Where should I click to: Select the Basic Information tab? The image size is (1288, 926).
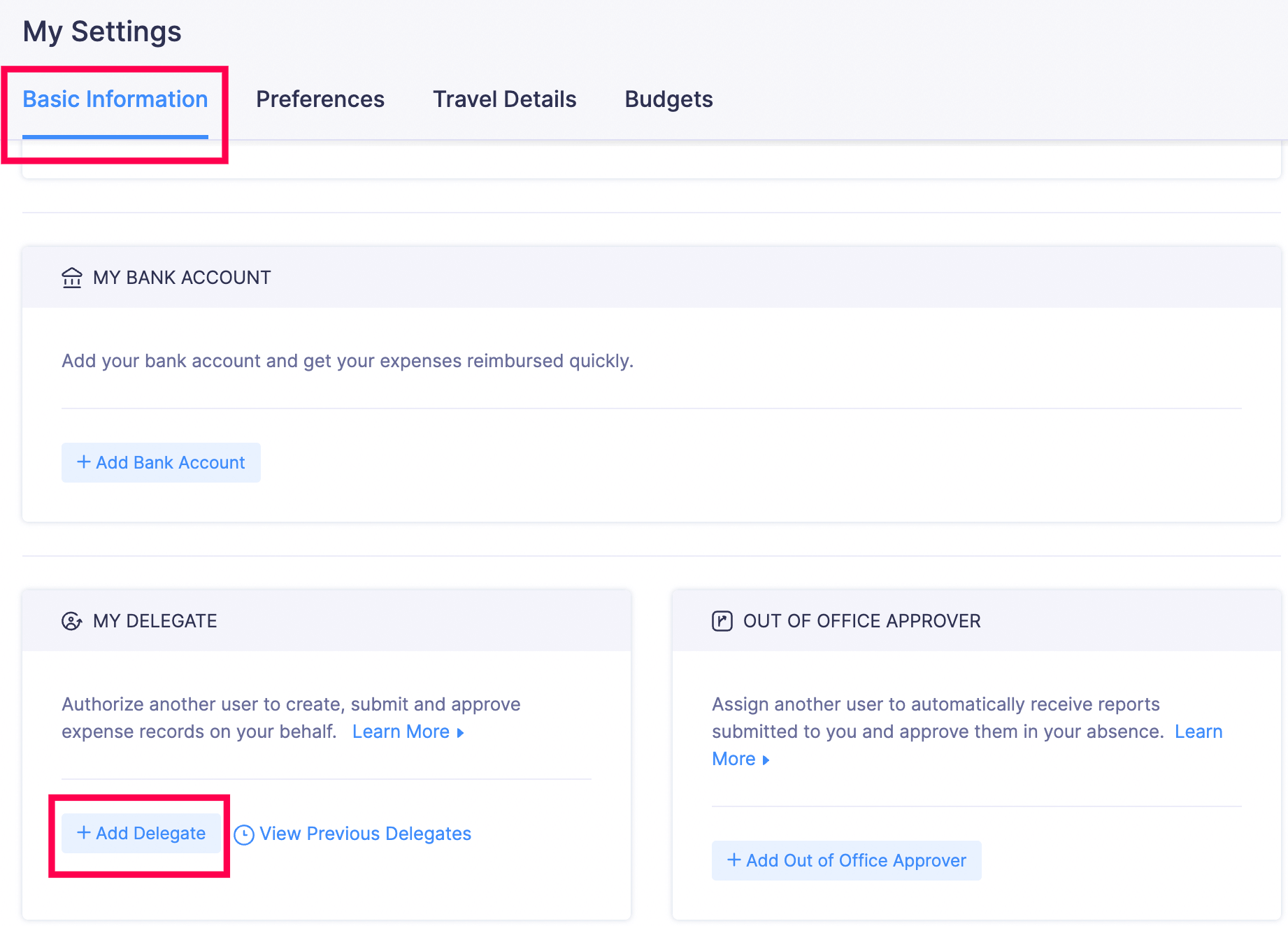[x=115, y=99]
